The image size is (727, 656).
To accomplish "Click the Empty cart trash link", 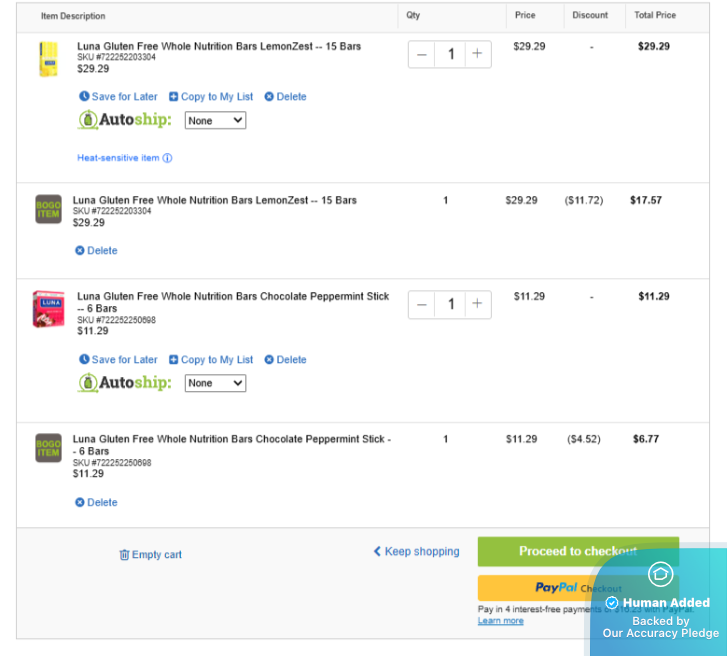I will pos(150,555).
